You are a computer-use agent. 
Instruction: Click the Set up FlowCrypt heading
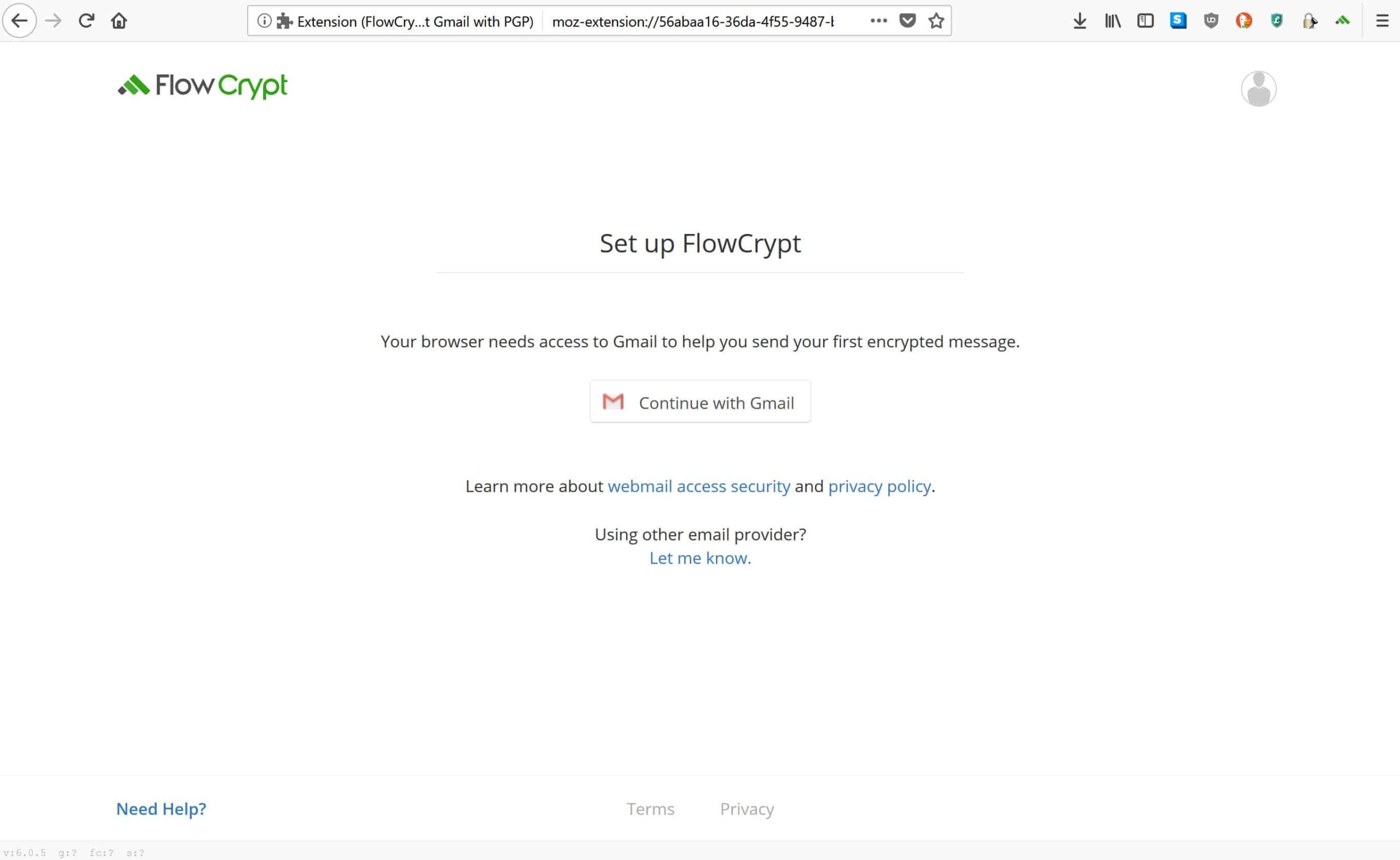[x=701, y=243]
